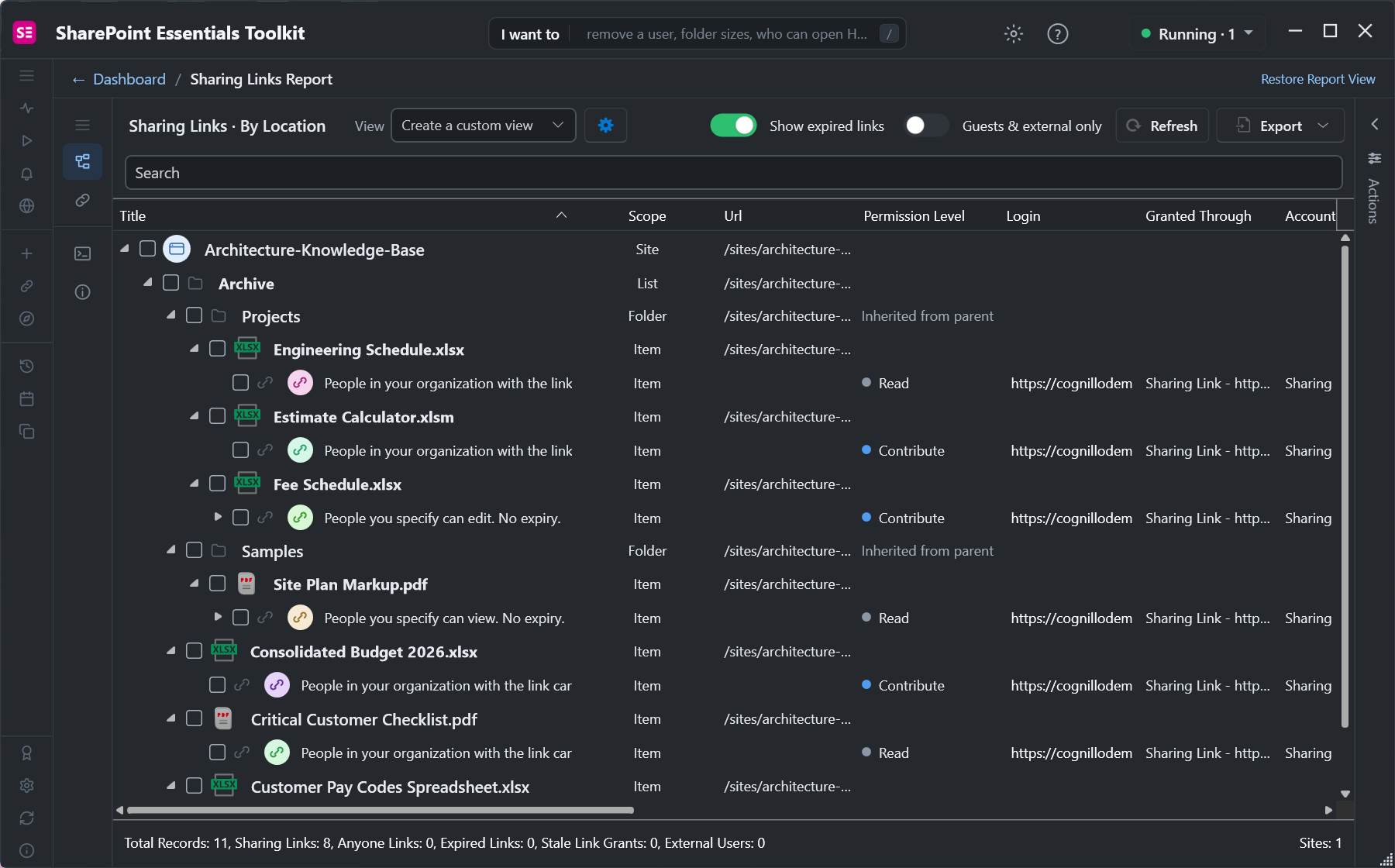Click Restore Report View link
1395x868 pixels.
pos(1317,79)
